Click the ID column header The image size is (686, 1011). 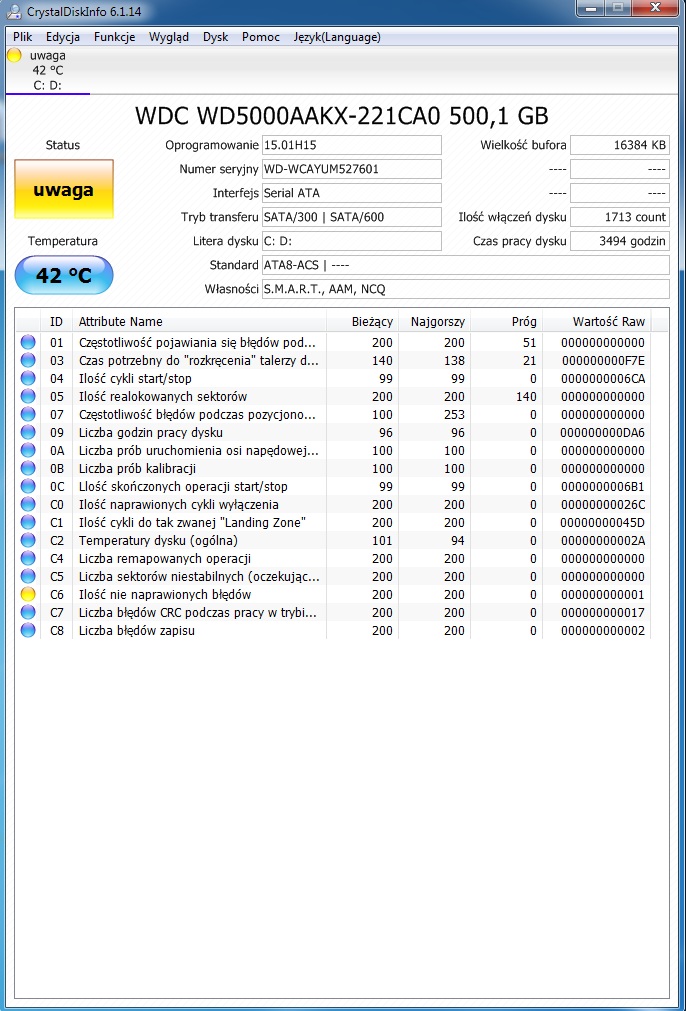coord(57,321)
